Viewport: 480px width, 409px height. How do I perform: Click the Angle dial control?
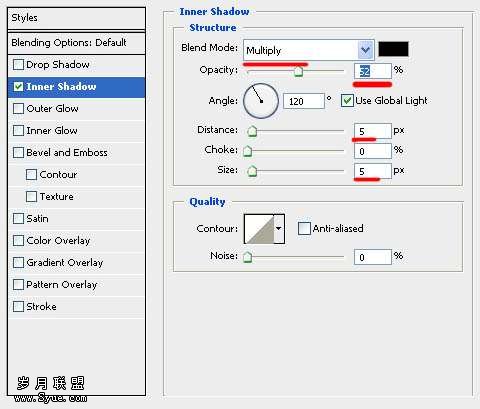(261, 101)
